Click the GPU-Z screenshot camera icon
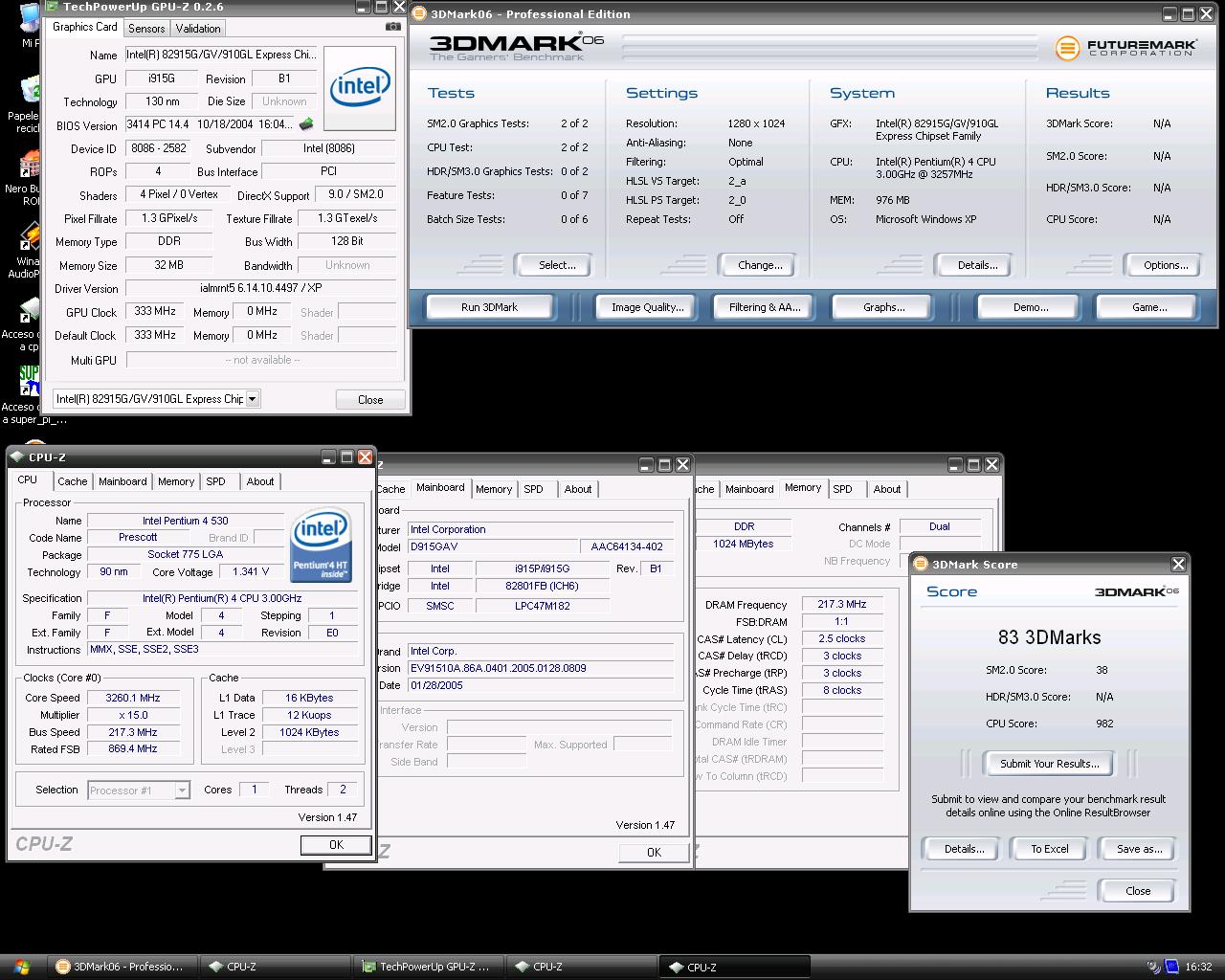This screenshot has width=1225, height=980. click(x=392, y=27)
